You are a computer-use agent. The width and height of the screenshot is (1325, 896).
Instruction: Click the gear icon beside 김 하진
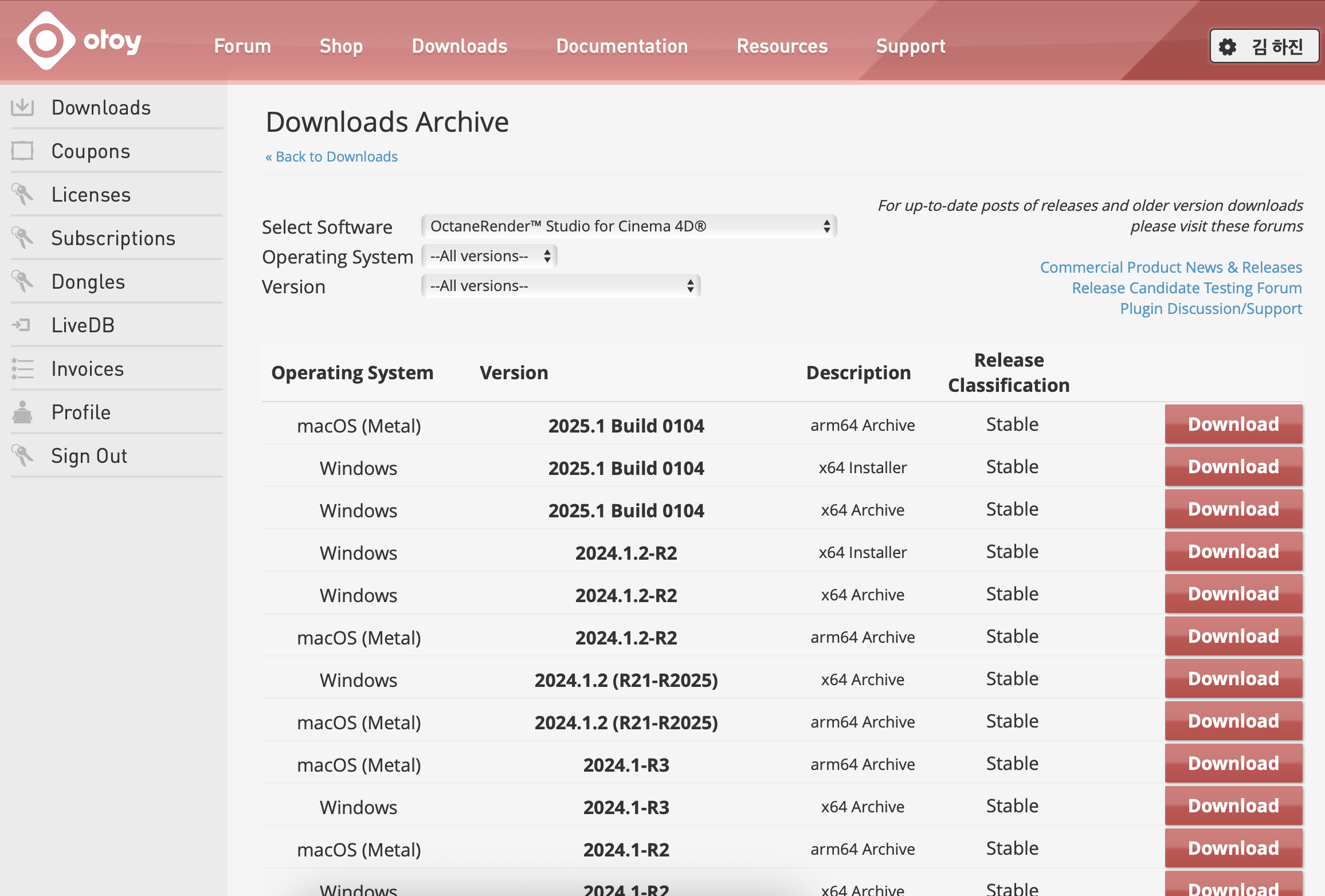pyautogui.click(x=1228, y=46)
